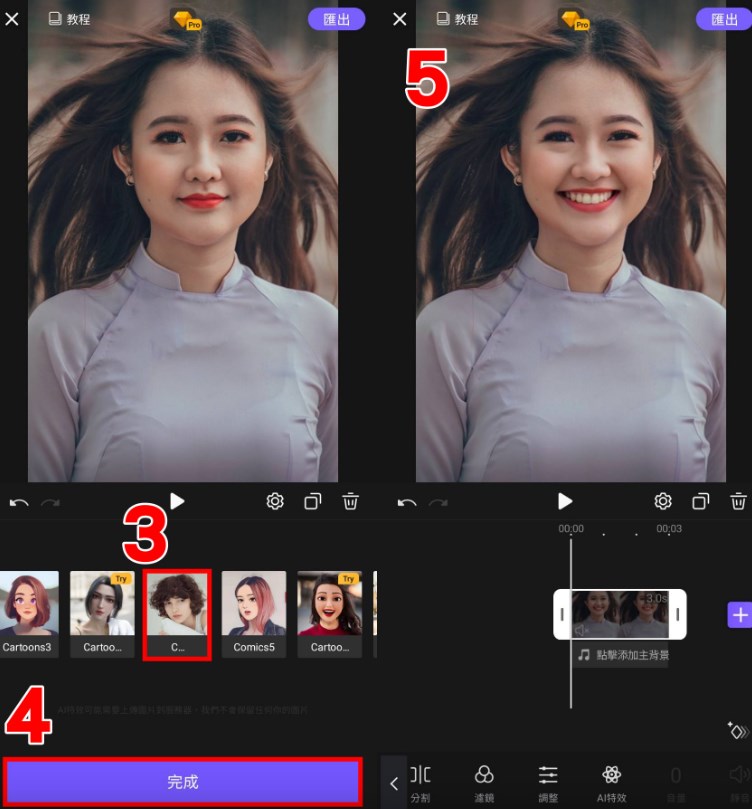752x809 pixels.
Task: Open 教程 tutorial on the cartoon style screen
Action: [70, 19]
